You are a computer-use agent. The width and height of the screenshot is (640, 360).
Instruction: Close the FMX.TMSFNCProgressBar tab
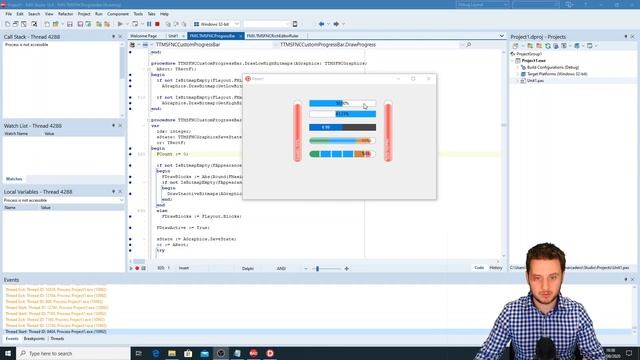[x=240, y=36]
